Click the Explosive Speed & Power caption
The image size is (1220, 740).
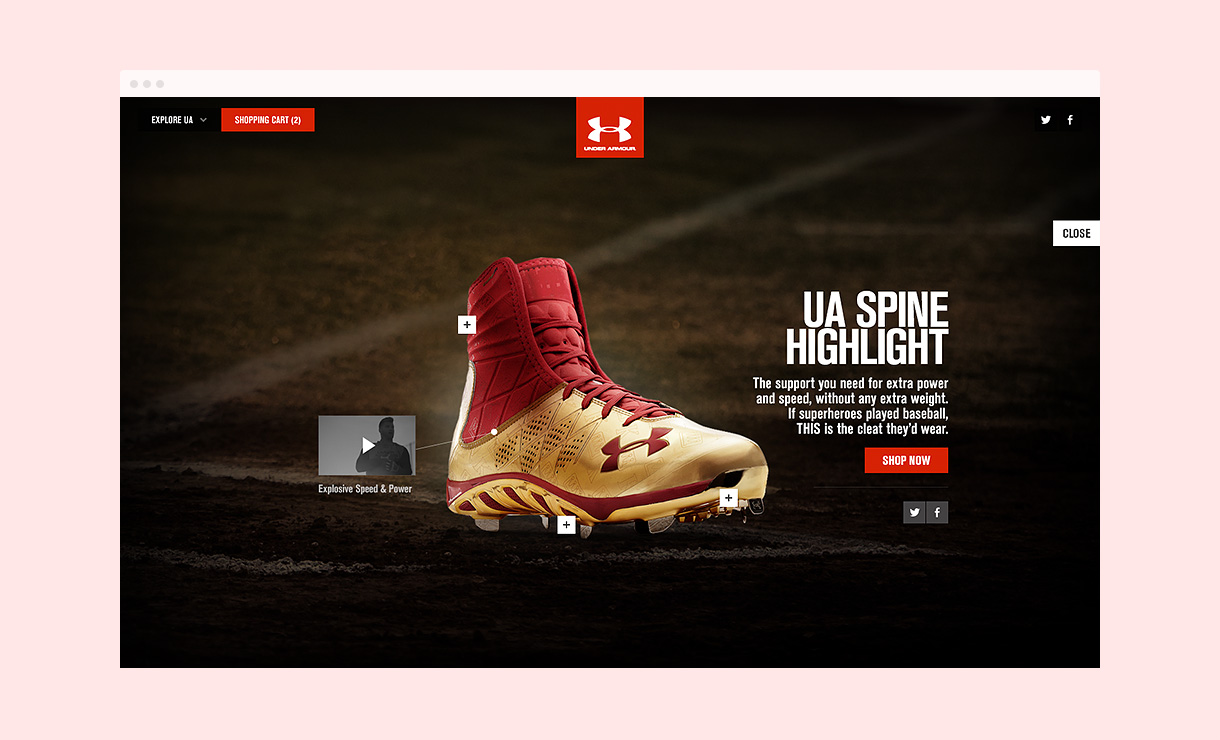365,489
